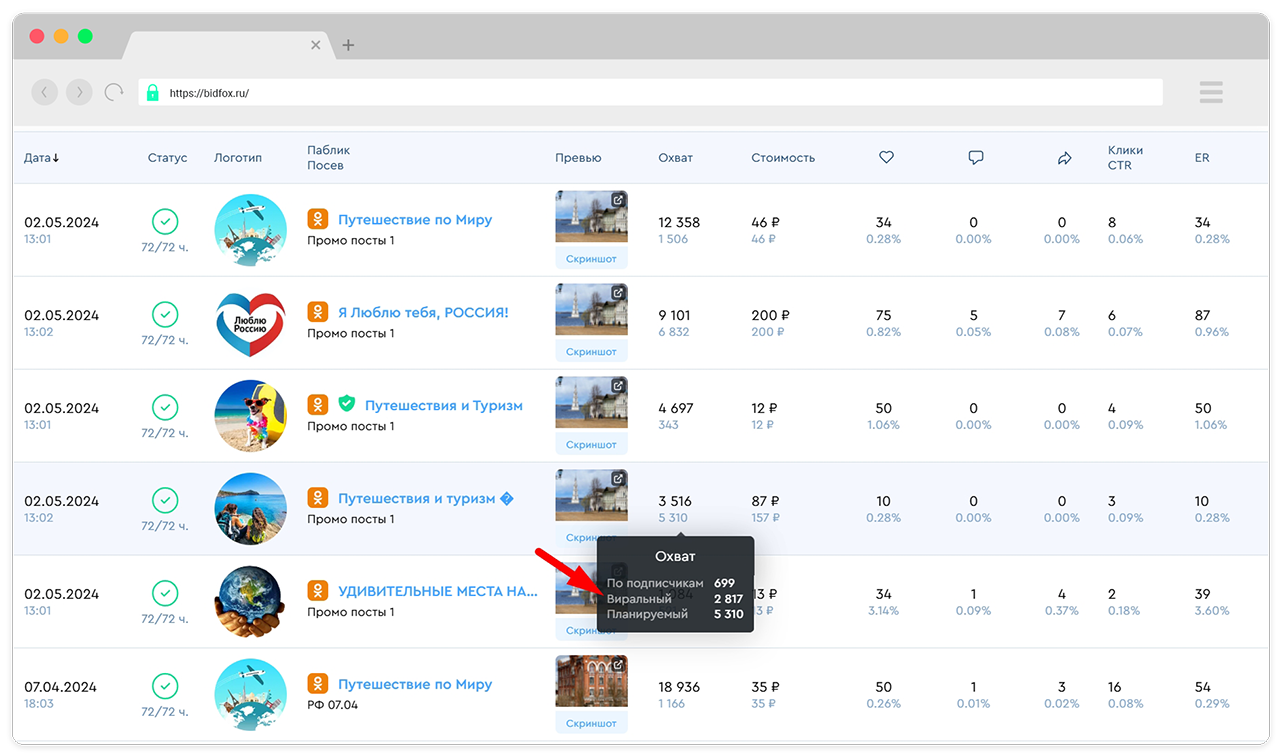The image size is (1280, 756).
Task: Click status checkmark in Я Люблю тебя row
Action: click(x=165, y=315)
